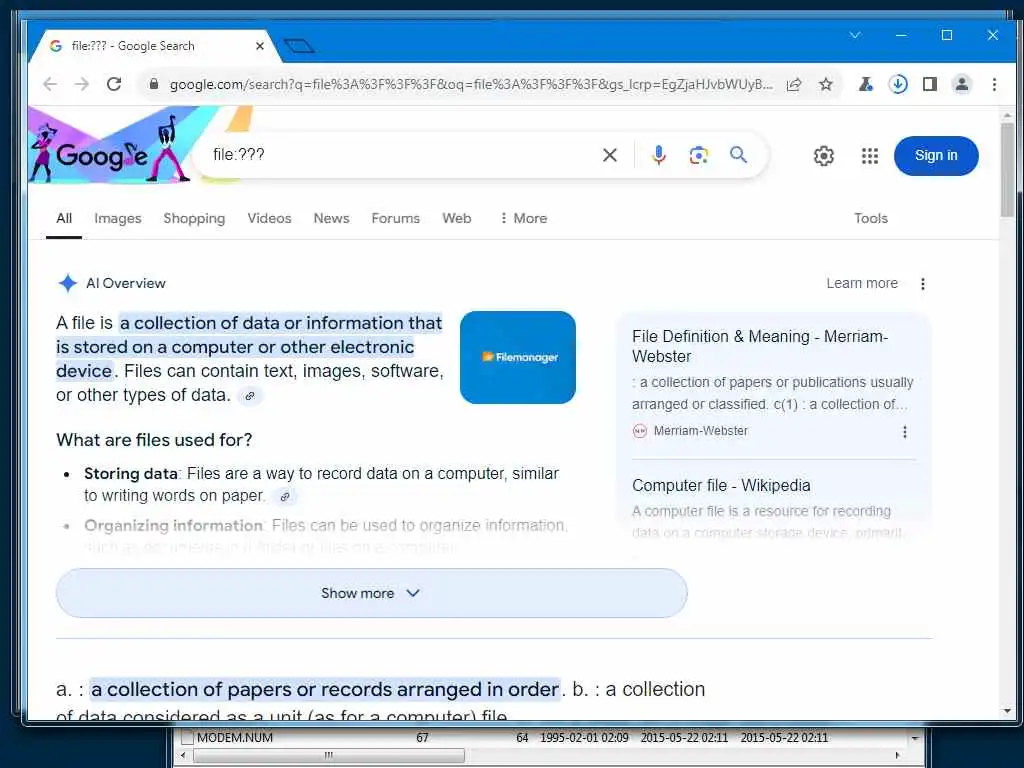The height and width of the screenshot is (768, 1024).
Task: Switch to News results tab
Action: pyautogui.click(x=331, y=218)
